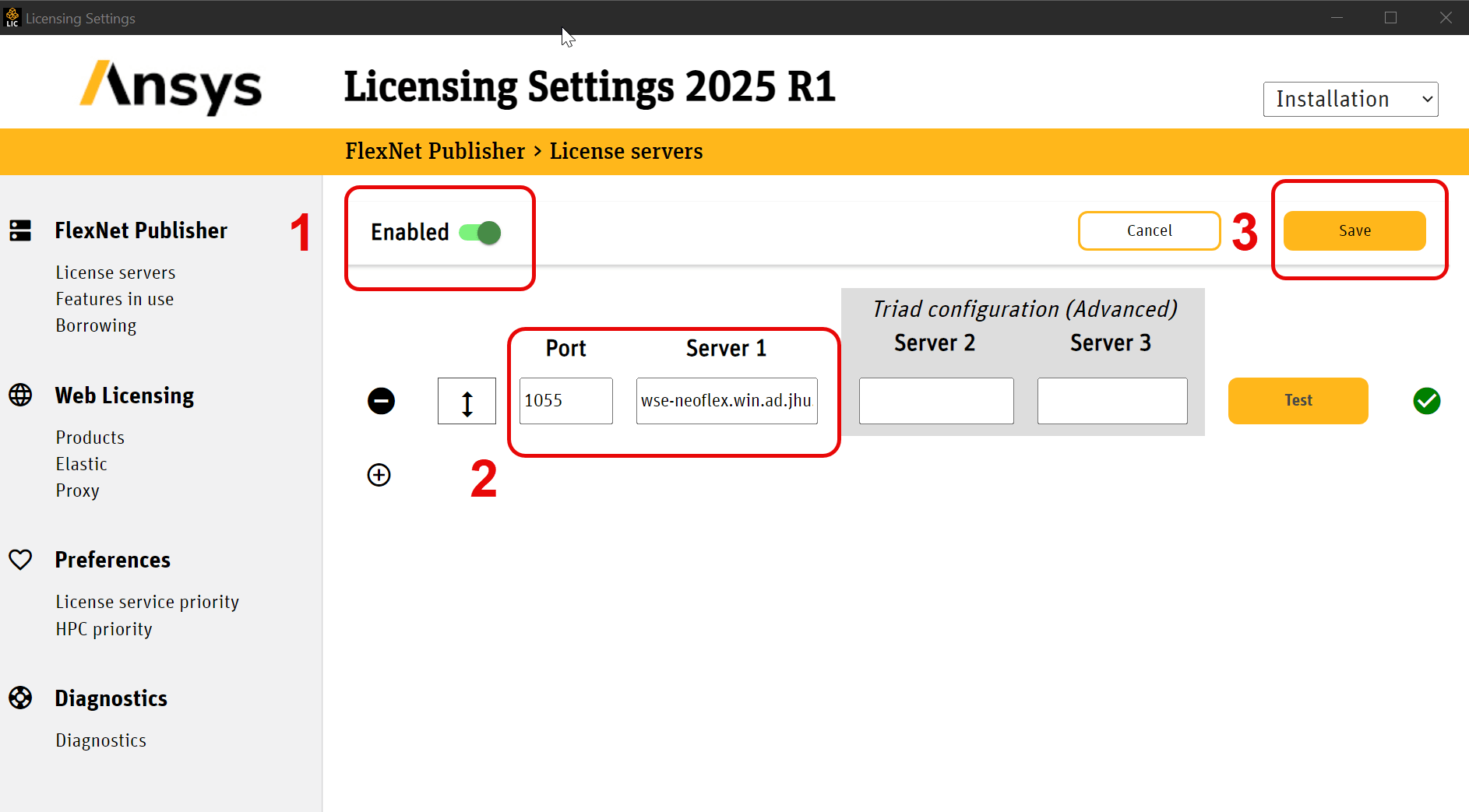
Task: Select Preferences section heading
Action: [112, 560]
